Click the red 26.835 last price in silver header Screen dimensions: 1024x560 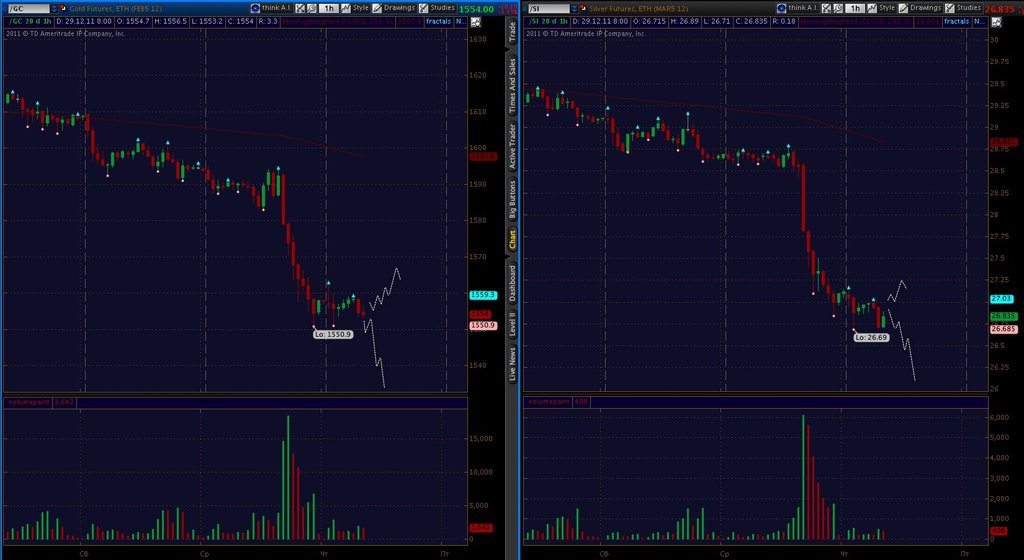[999, 9]
